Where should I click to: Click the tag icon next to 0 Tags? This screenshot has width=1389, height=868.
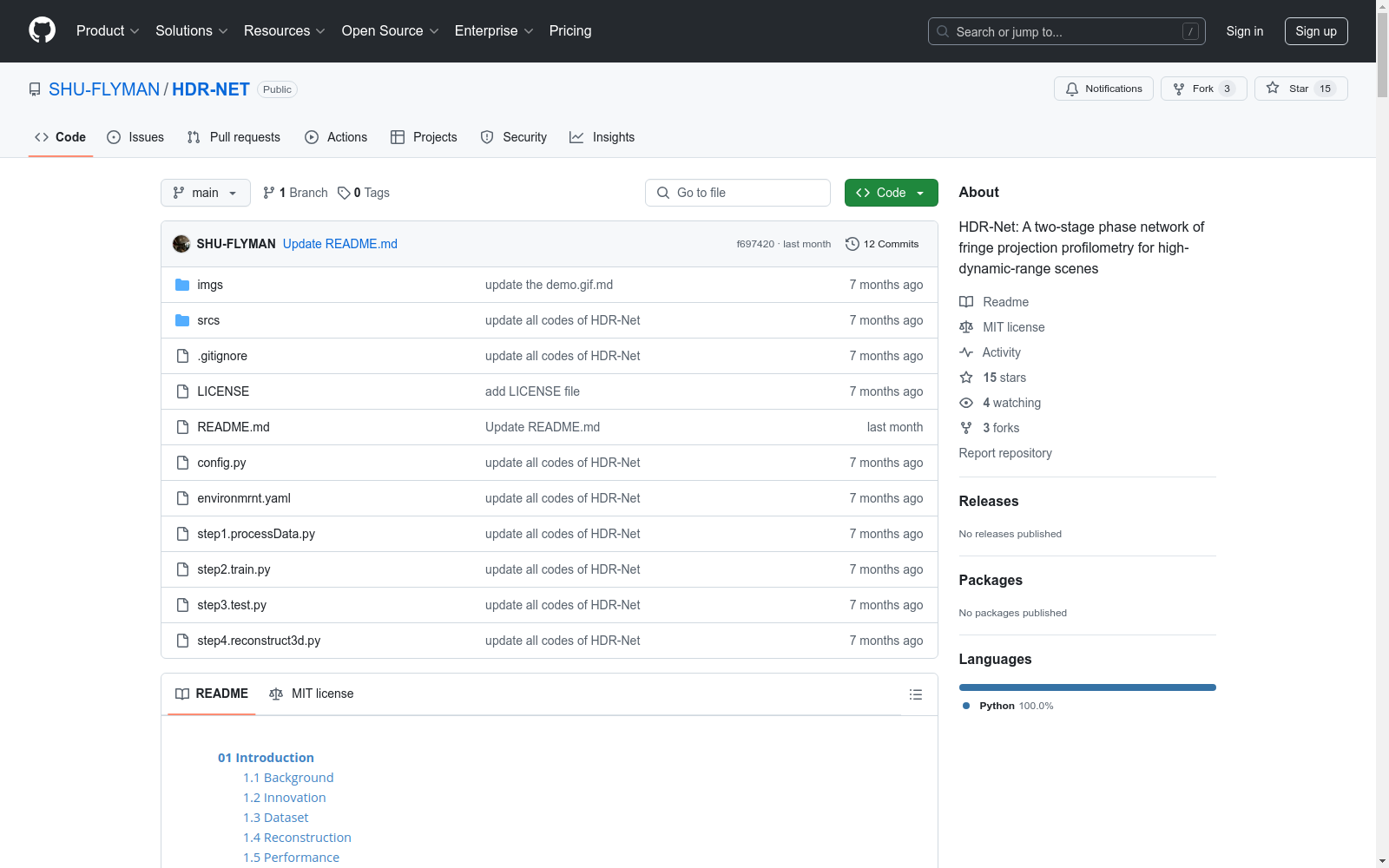pyautogui.click(x=344, y=193)
